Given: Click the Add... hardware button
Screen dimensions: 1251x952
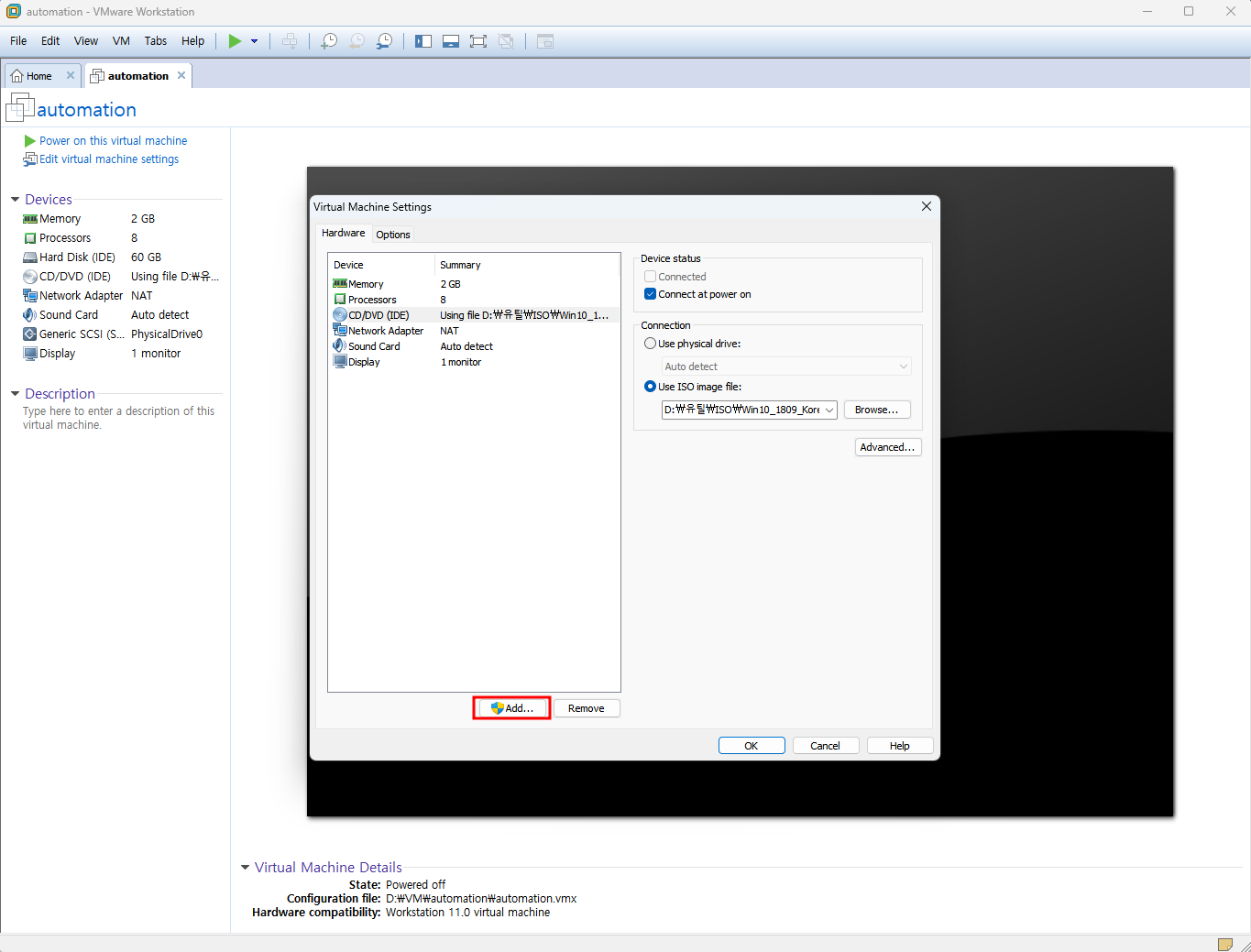Looking at the screenshot, I should click(x=512, y=708).
